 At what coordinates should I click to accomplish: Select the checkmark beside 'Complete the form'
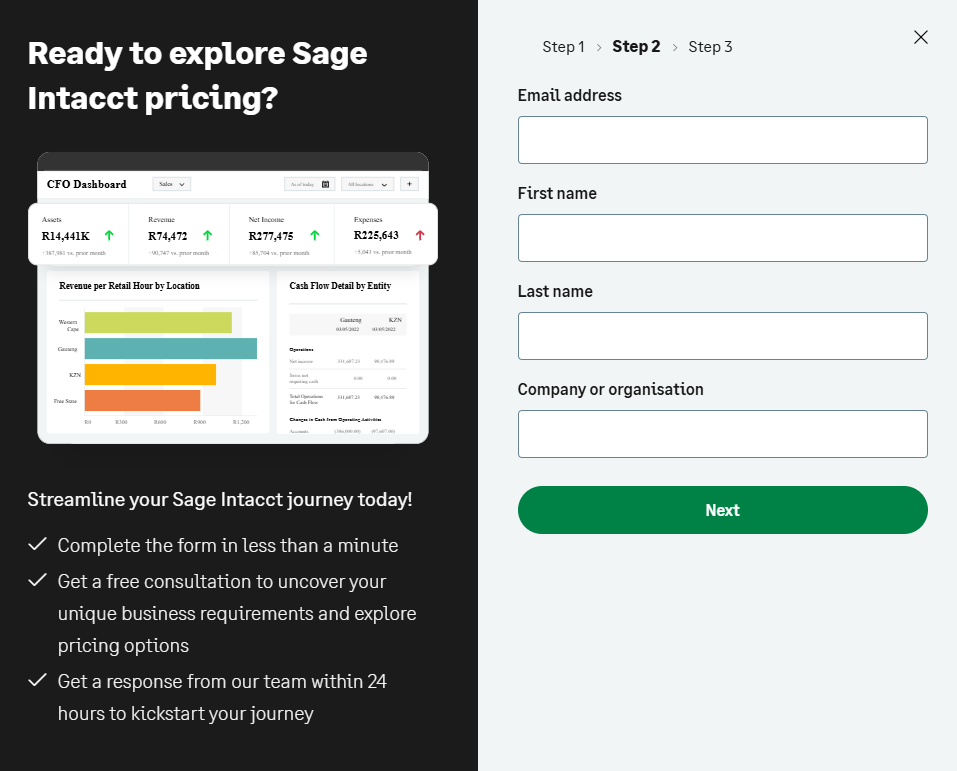tap(38, 544)
